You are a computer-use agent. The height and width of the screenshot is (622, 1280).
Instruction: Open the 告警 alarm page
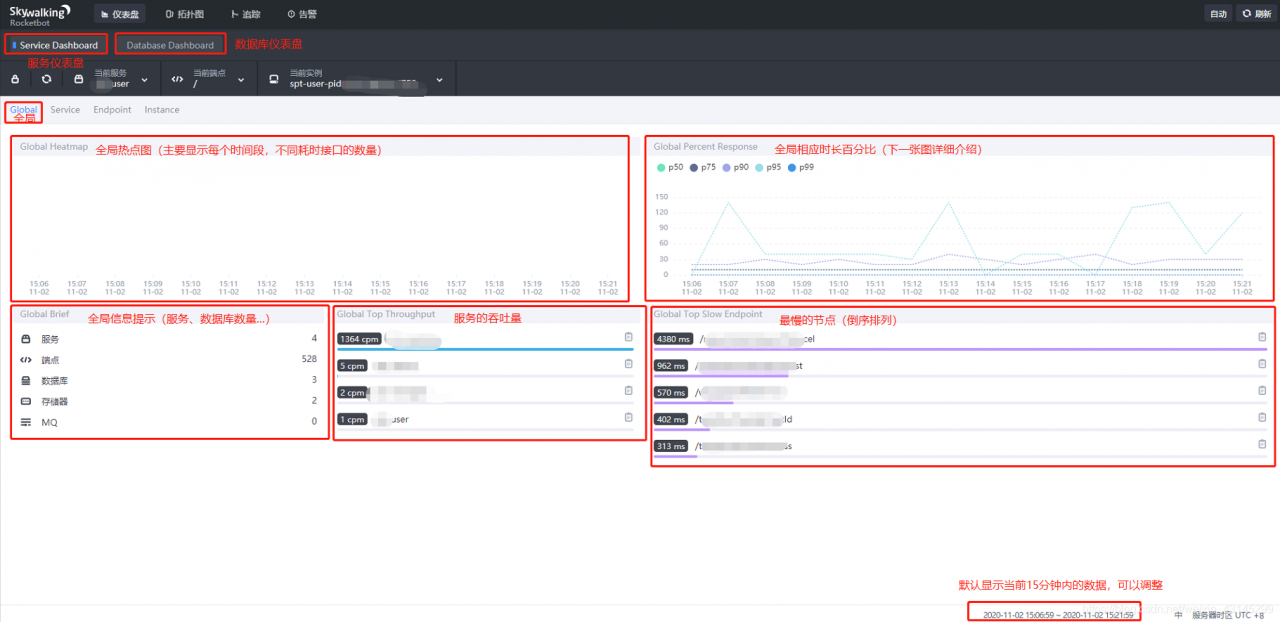(301, 14)
